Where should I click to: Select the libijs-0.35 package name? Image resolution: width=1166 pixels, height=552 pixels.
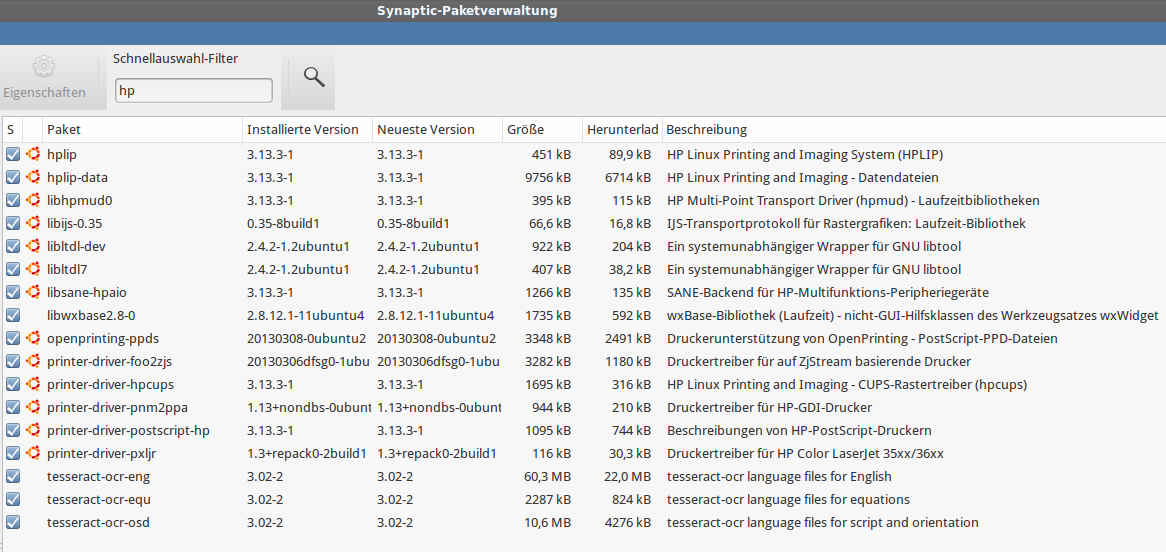74,223
